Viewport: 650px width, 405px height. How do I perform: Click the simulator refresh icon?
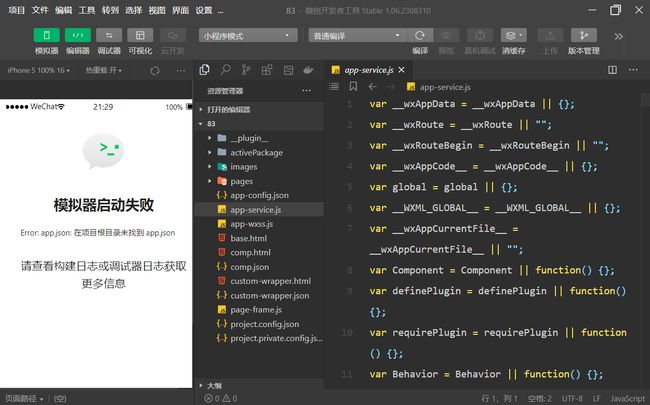click(155, 71)
